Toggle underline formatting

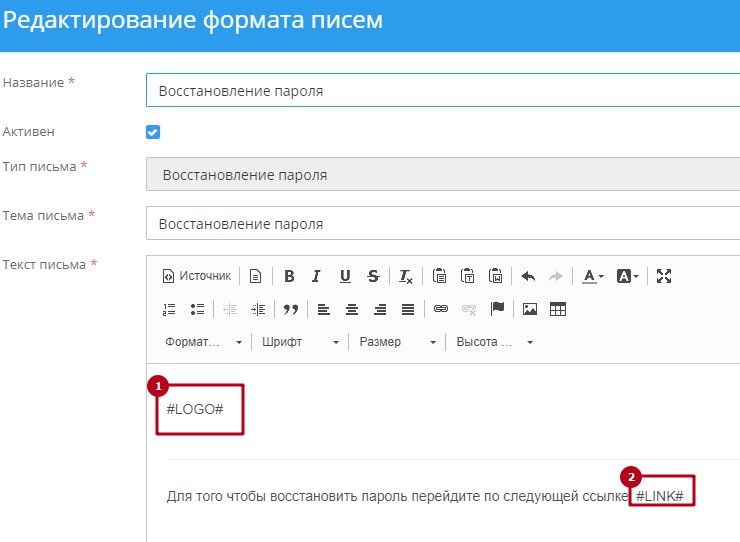(x=345, y=276)
